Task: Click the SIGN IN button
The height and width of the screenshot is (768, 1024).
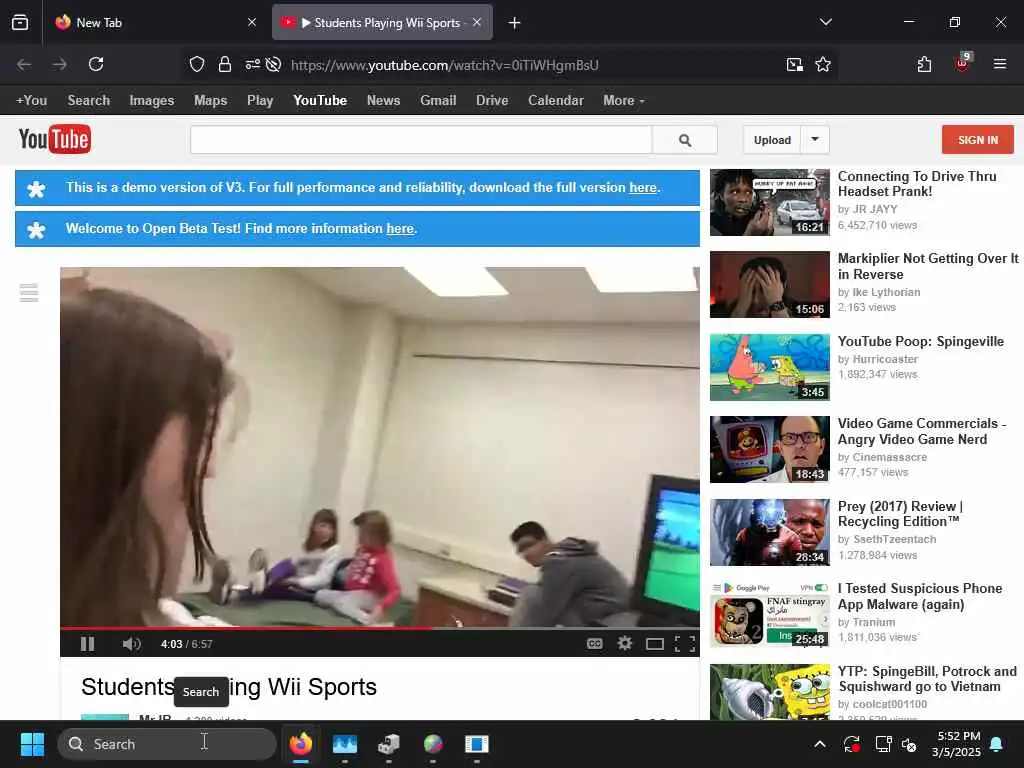Action: (x=978, y=140)
